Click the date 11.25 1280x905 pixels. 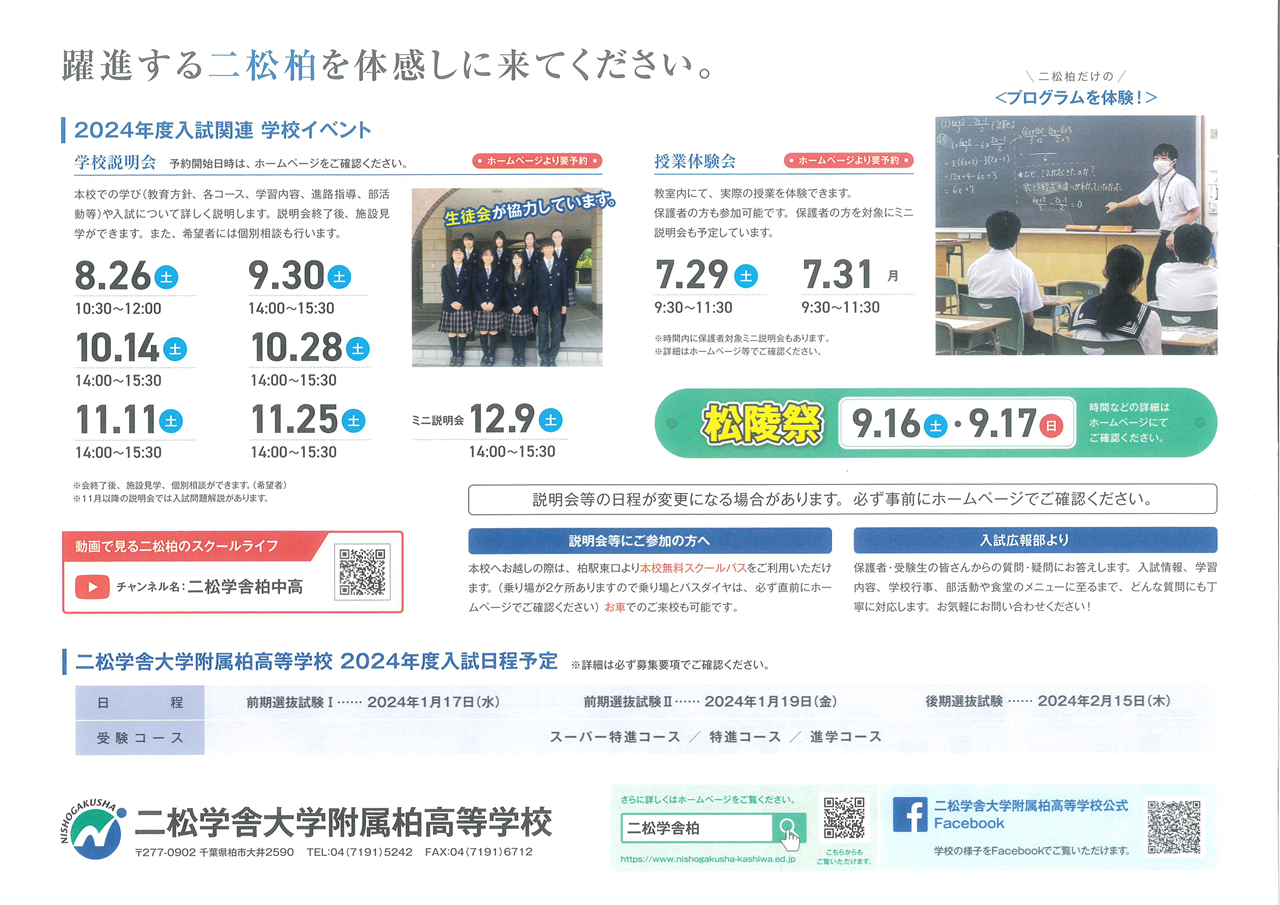click(x=295, y=420)
